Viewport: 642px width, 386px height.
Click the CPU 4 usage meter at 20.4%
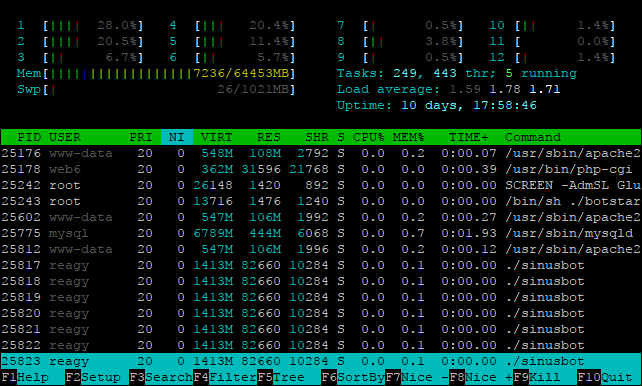(x=232, y=25)
